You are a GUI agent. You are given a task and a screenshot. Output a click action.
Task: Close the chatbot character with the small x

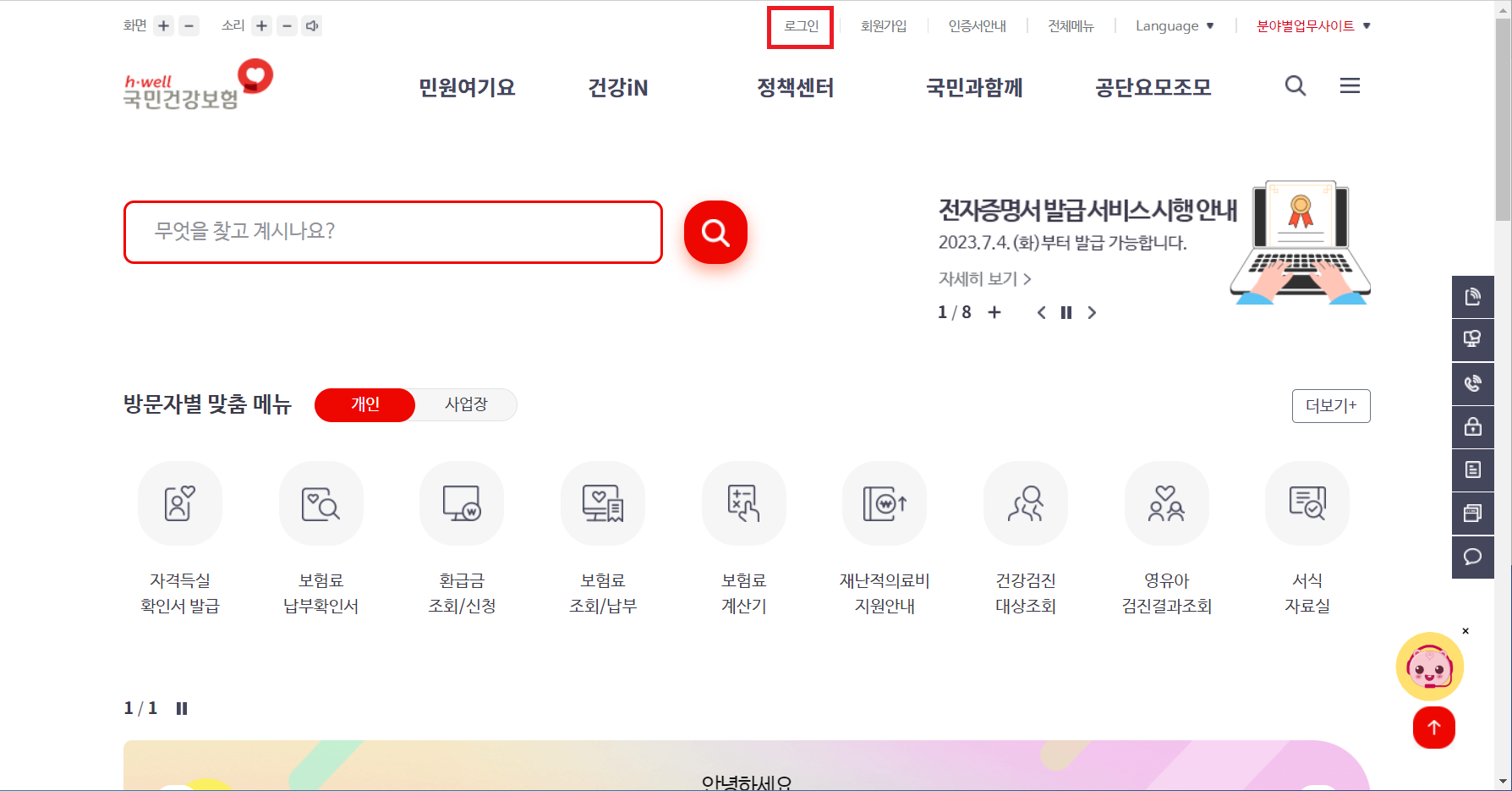coord(1465,631)
